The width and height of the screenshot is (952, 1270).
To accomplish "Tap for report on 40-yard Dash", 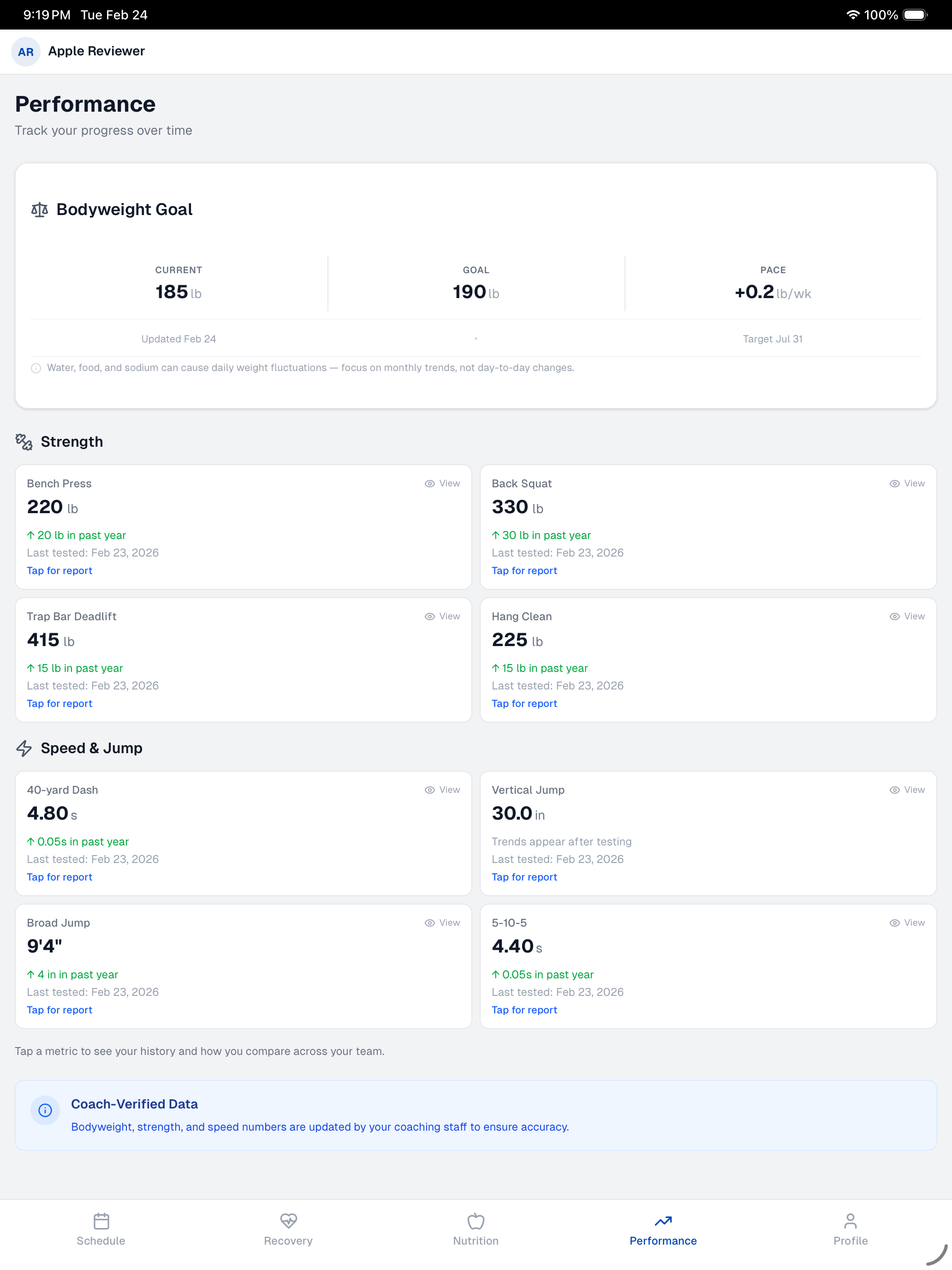I will tap(59, 877).
